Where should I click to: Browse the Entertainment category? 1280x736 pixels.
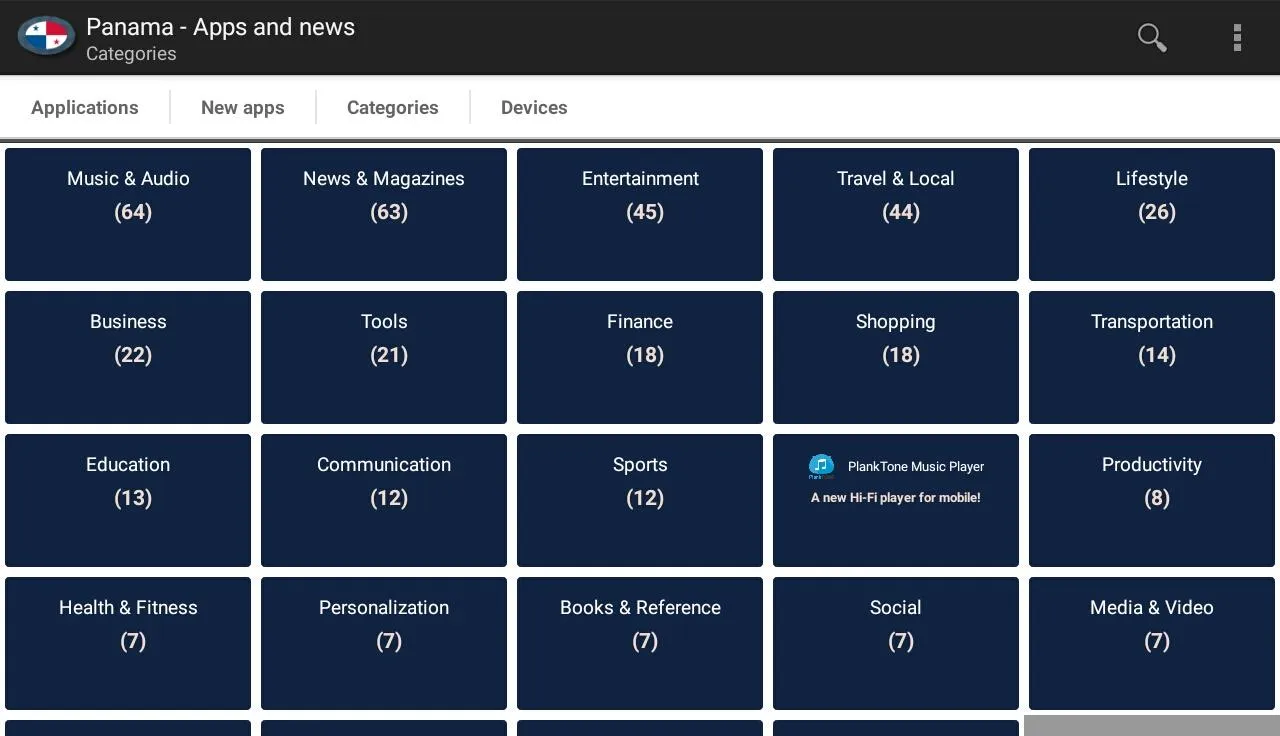pyautogui.click(x=640, y=214)
